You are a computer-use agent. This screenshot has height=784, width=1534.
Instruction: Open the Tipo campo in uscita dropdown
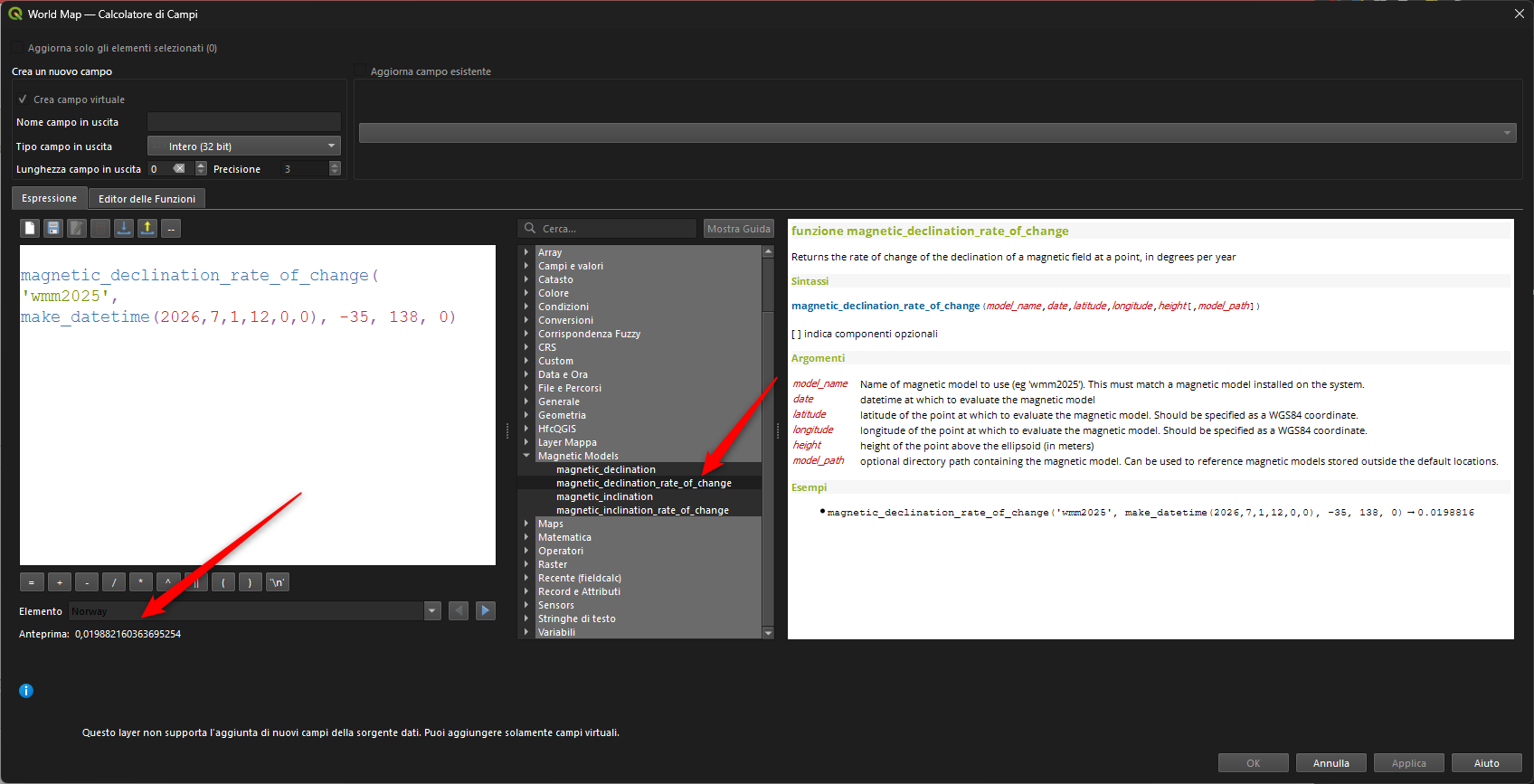(x=243, y=146)
